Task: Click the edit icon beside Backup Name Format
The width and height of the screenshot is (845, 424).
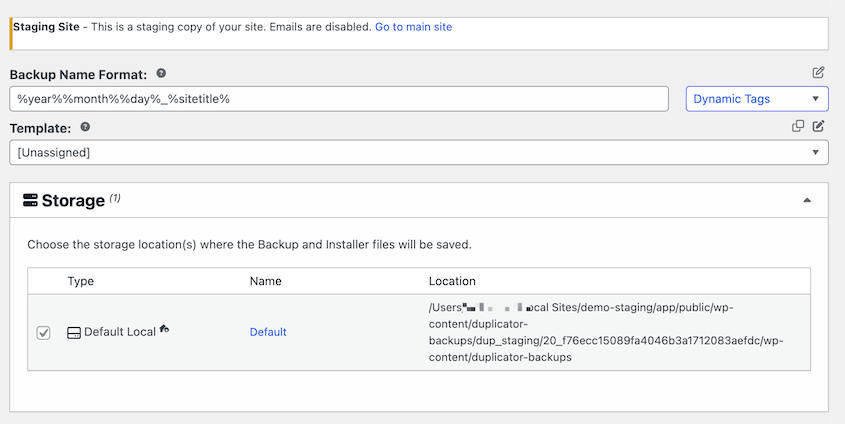Action: pyautogui.click(x=818, y=72)
